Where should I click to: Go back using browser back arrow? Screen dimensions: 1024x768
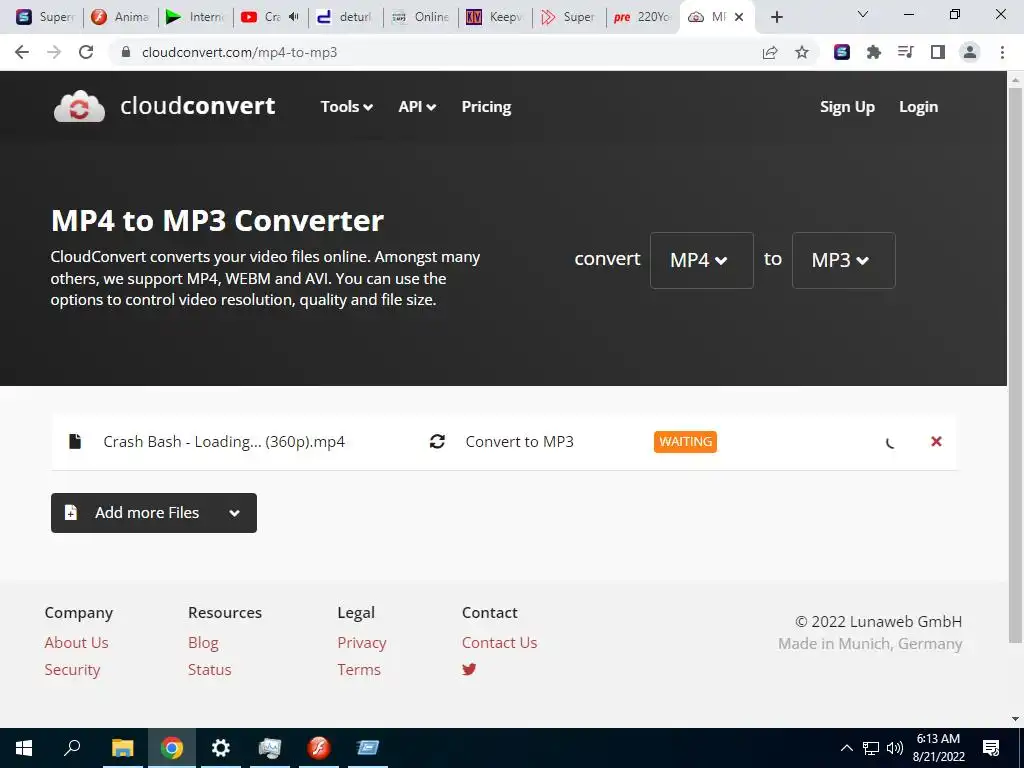[x=22, y=52]
